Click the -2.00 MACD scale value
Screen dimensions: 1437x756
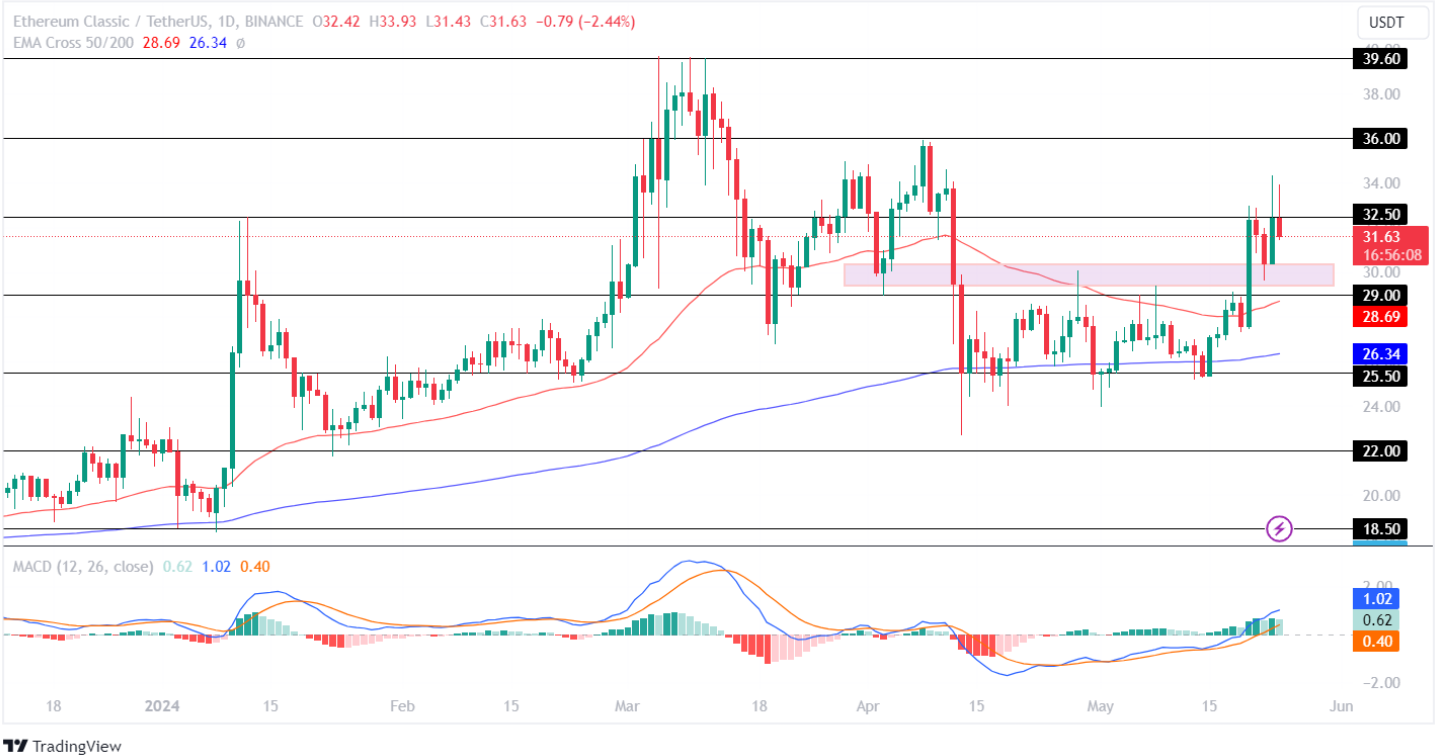pyautogui.click(x=1380, y=683)
